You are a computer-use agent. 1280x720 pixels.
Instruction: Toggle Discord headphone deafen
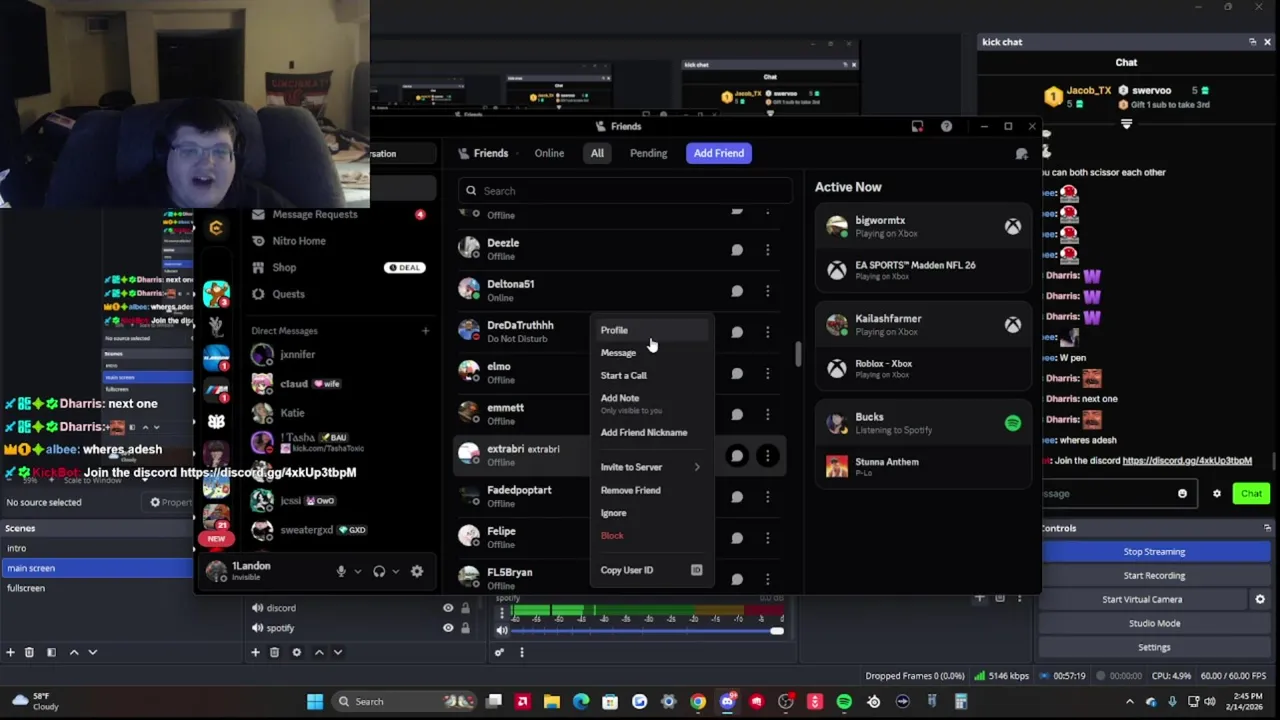379,571
